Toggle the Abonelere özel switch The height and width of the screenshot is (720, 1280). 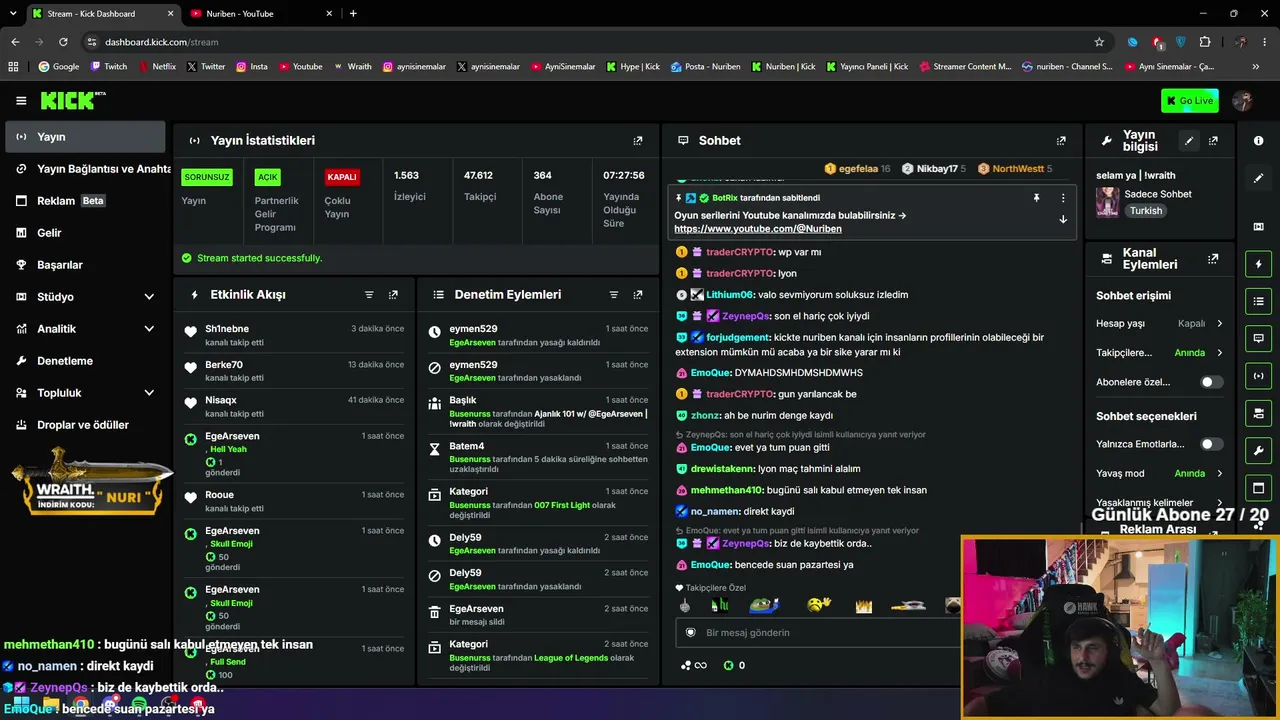point(1211,382)
